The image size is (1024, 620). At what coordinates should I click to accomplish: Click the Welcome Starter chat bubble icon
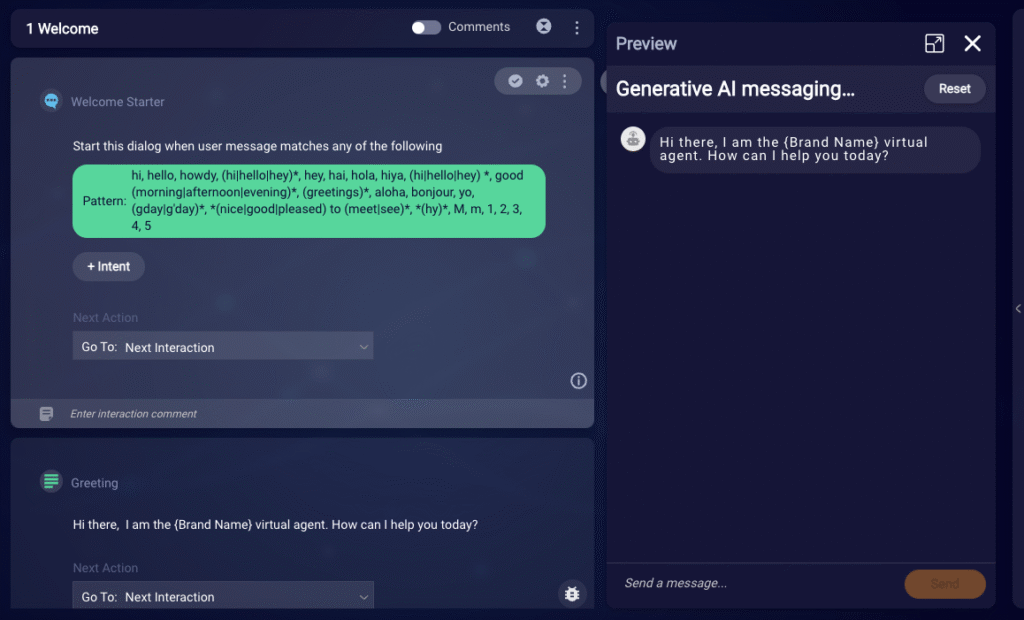[51, 101]
